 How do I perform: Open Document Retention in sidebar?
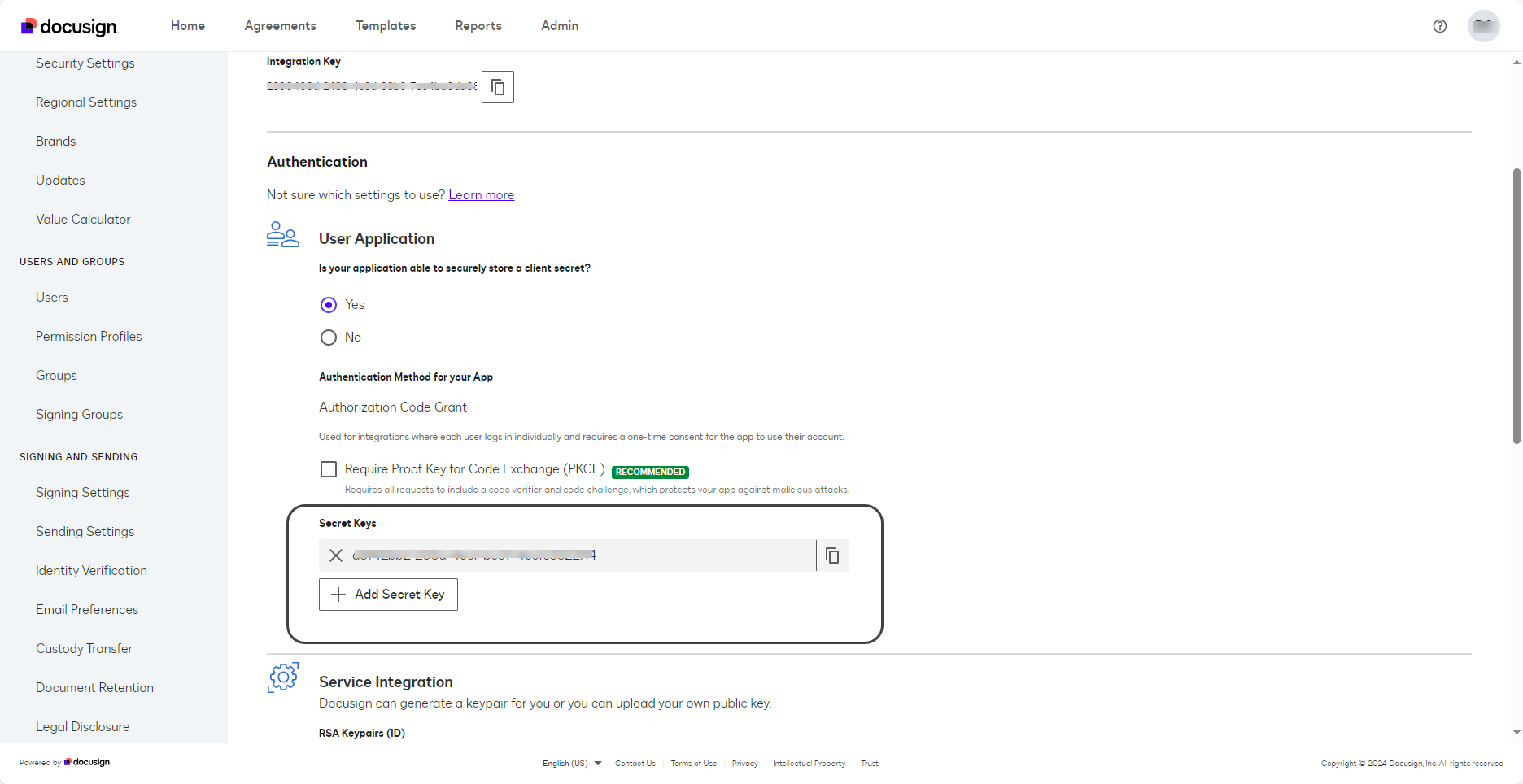94,688
